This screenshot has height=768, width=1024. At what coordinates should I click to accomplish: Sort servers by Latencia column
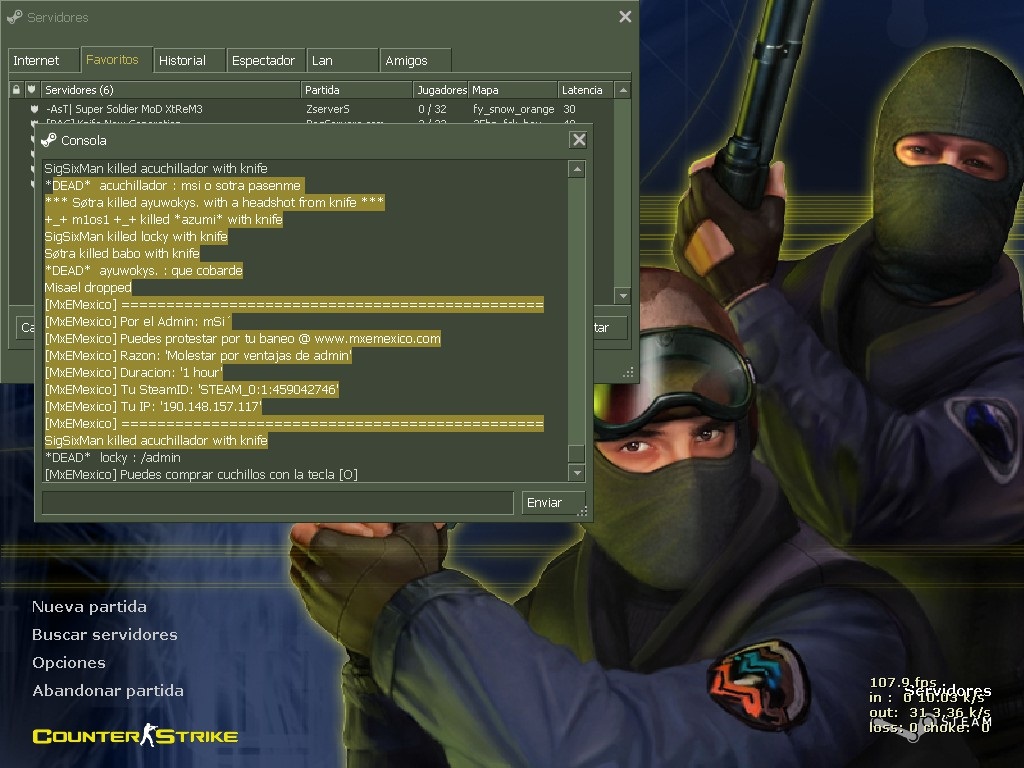(x=585, y=89)
